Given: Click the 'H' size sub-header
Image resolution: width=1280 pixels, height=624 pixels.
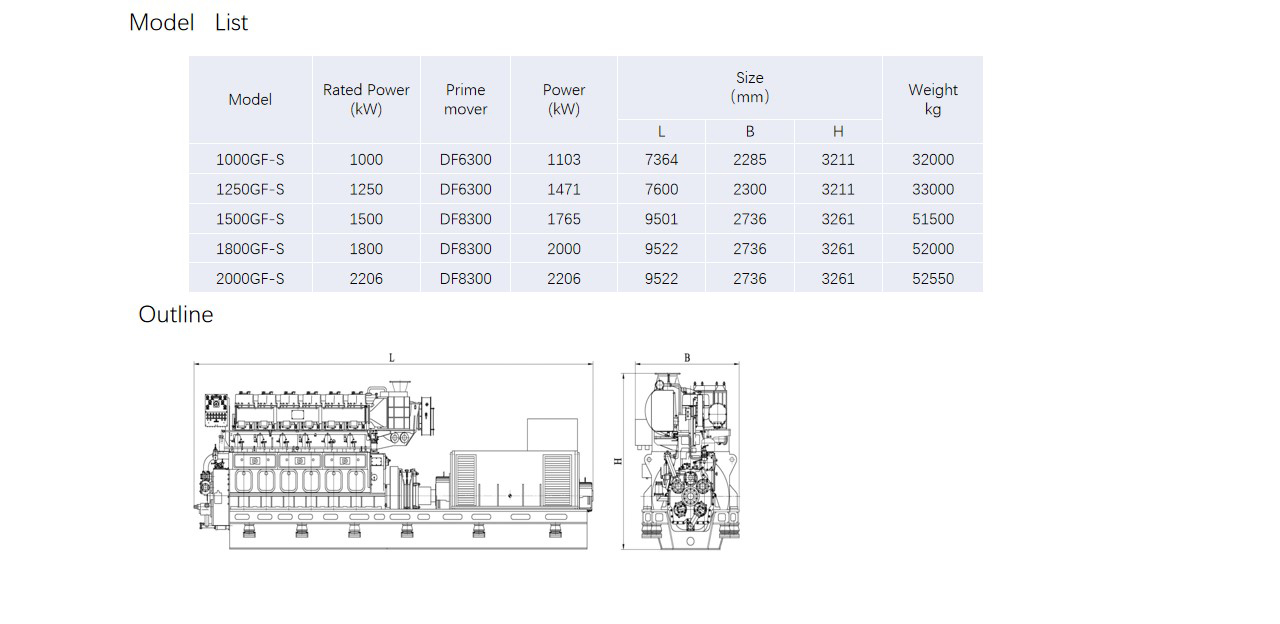Looking at the screenshot, I should (x=838, y=131).
